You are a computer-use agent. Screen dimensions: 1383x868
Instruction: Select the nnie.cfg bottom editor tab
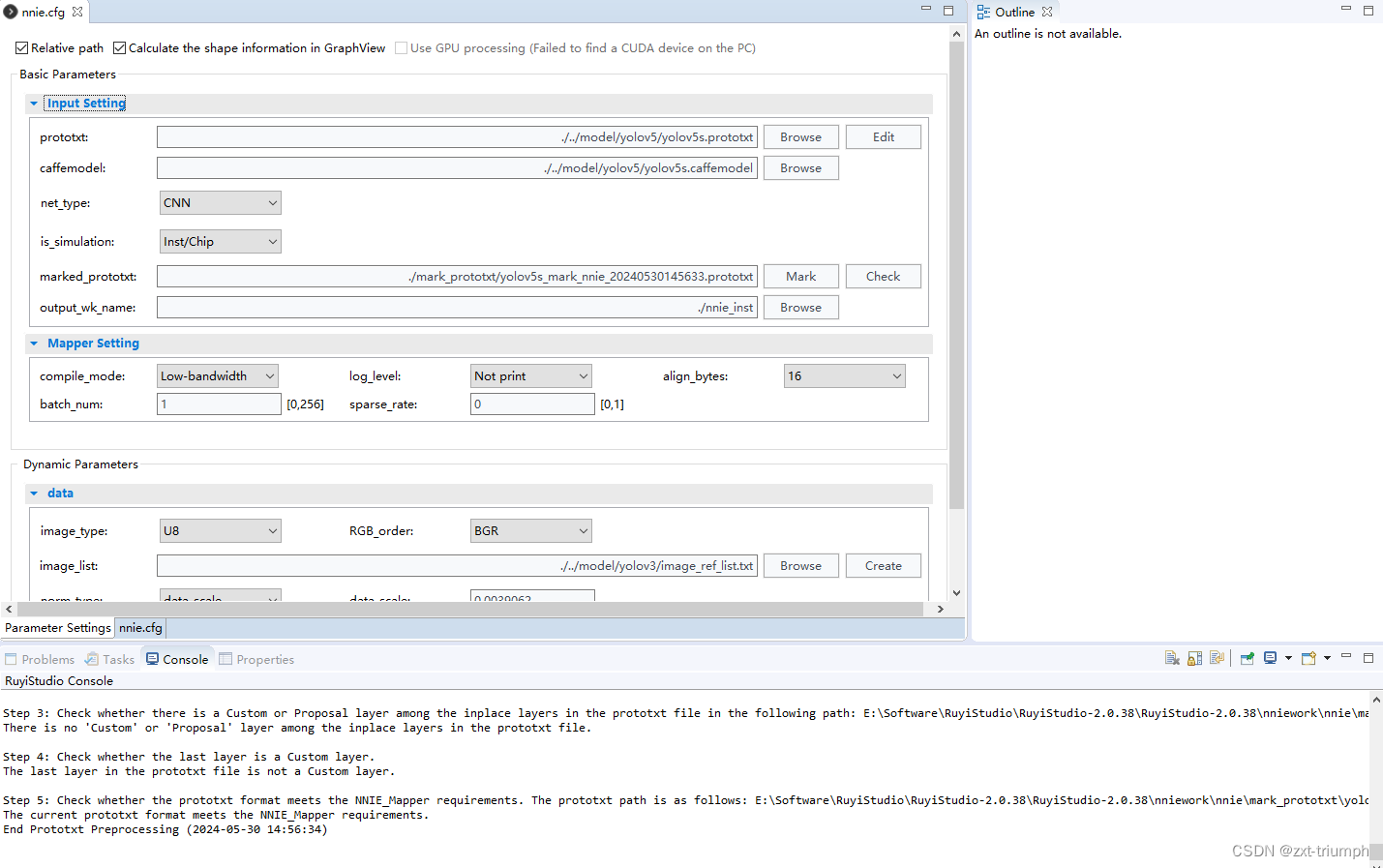140,628
